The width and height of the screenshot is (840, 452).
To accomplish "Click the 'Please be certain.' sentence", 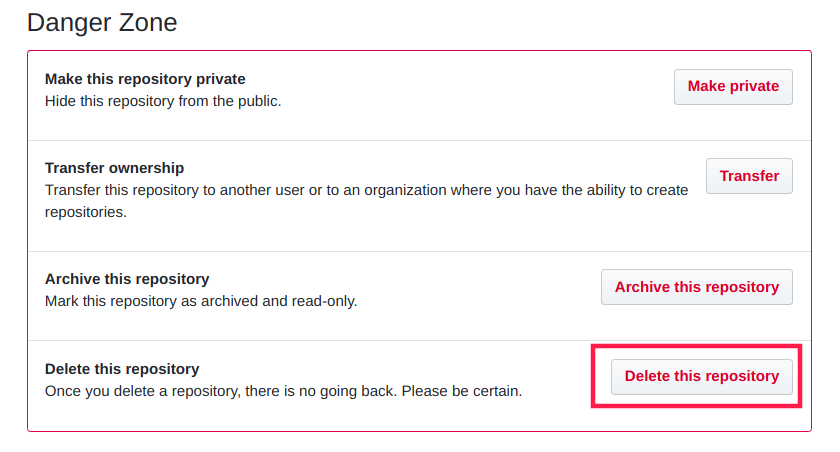I will click(x=462, y=391).
